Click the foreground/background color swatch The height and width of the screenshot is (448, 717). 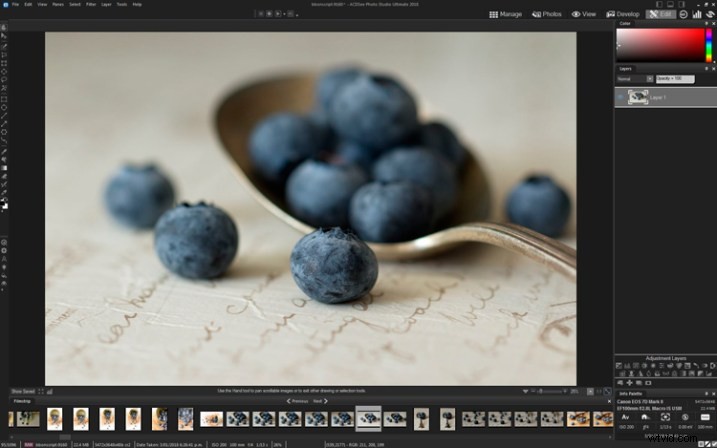(4, 204)
